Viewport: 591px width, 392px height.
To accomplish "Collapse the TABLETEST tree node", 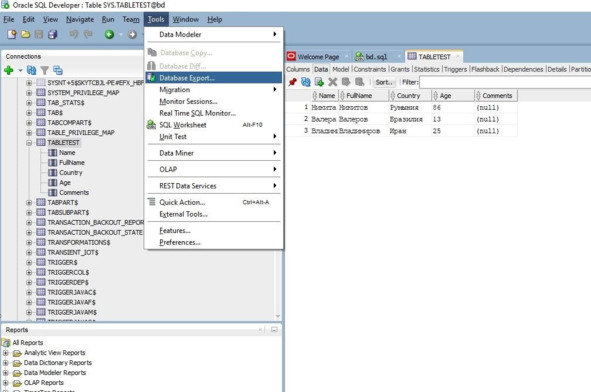I will click(x=29, y=142).
